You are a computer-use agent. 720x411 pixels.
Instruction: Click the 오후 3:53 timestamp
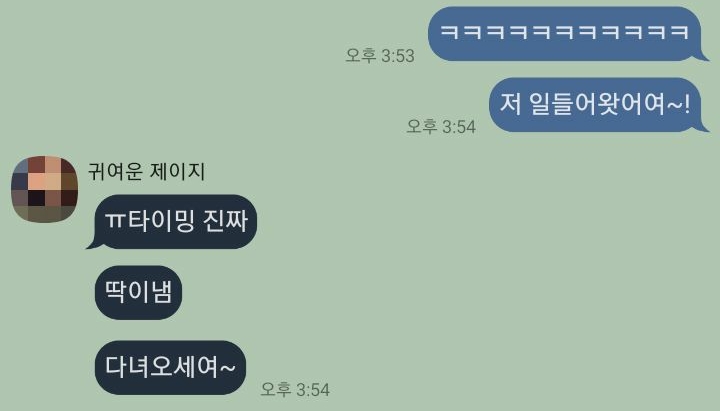(x=380, y=56)
